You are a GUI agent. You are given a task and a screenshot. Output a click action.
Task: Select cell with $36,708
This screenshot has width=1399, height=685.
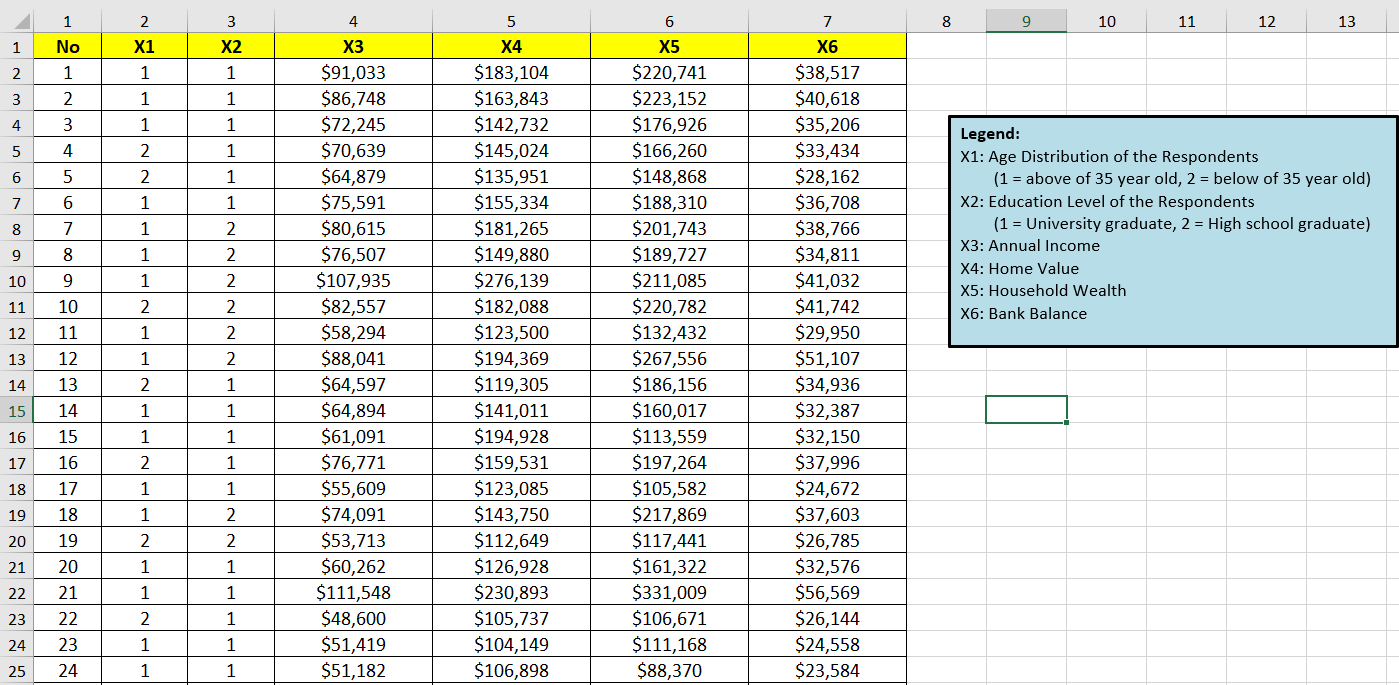[827, 202]
